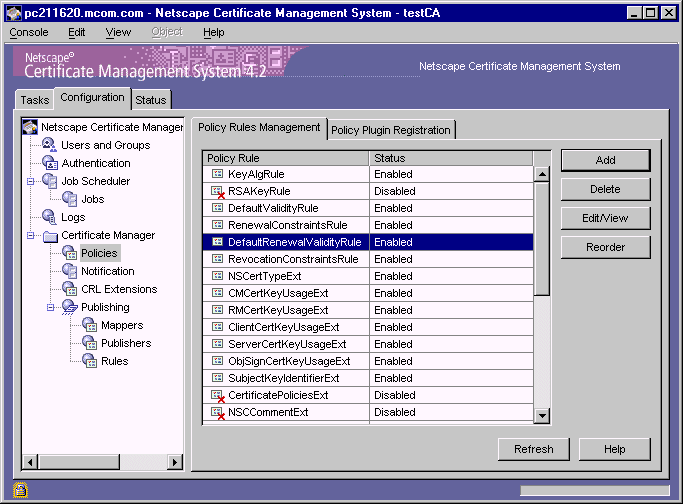Click the Disabled status of RSAKeyRule
Screen dimensions: 683x504
[395, 191]
